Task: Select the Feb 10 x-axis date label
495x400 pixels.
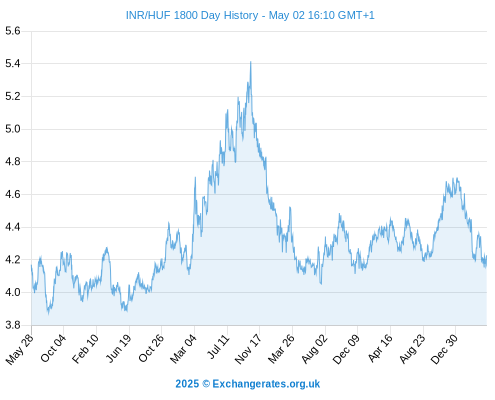Action: pos(85,349)
